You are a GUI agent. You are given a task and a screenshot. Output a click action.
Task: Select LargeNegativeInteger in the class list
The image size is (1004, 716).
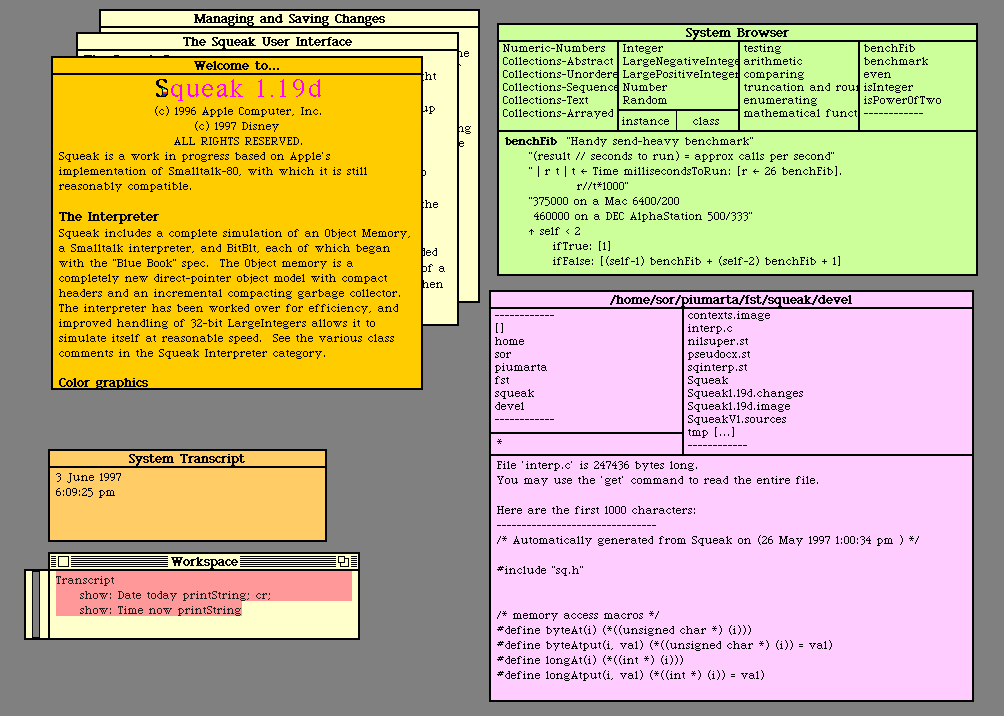tap(680, 61)
